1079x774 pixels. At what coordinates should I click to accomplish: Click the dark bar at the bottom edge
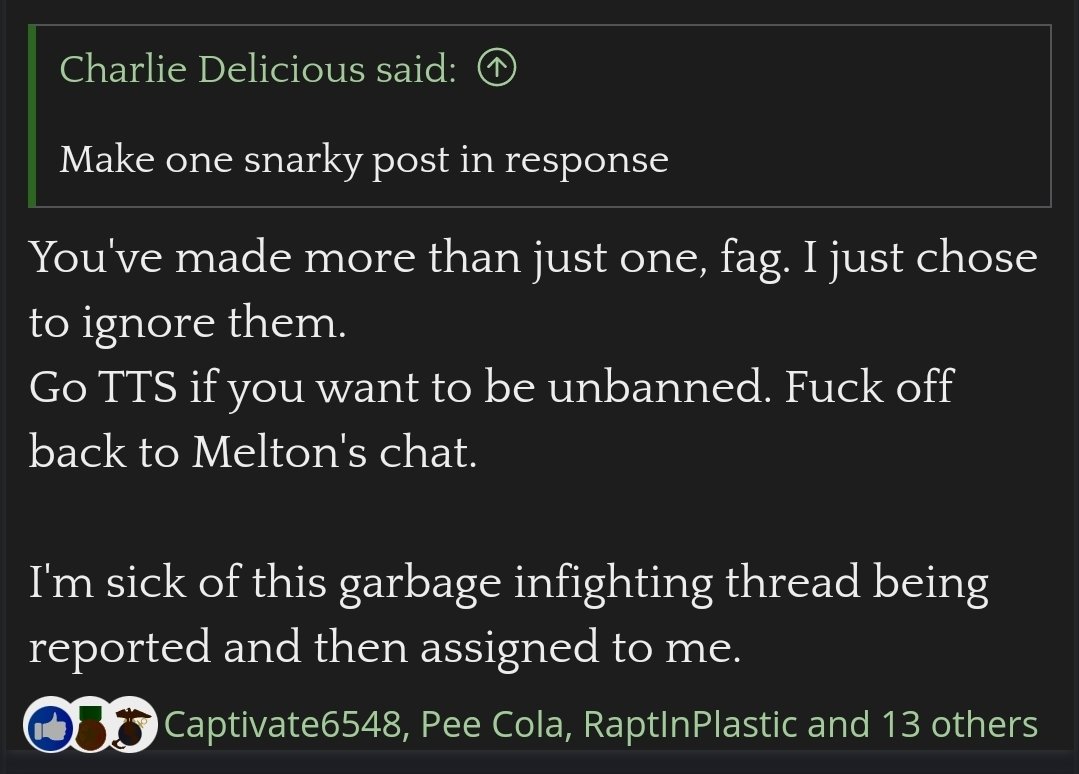click(x=540, y=762)
